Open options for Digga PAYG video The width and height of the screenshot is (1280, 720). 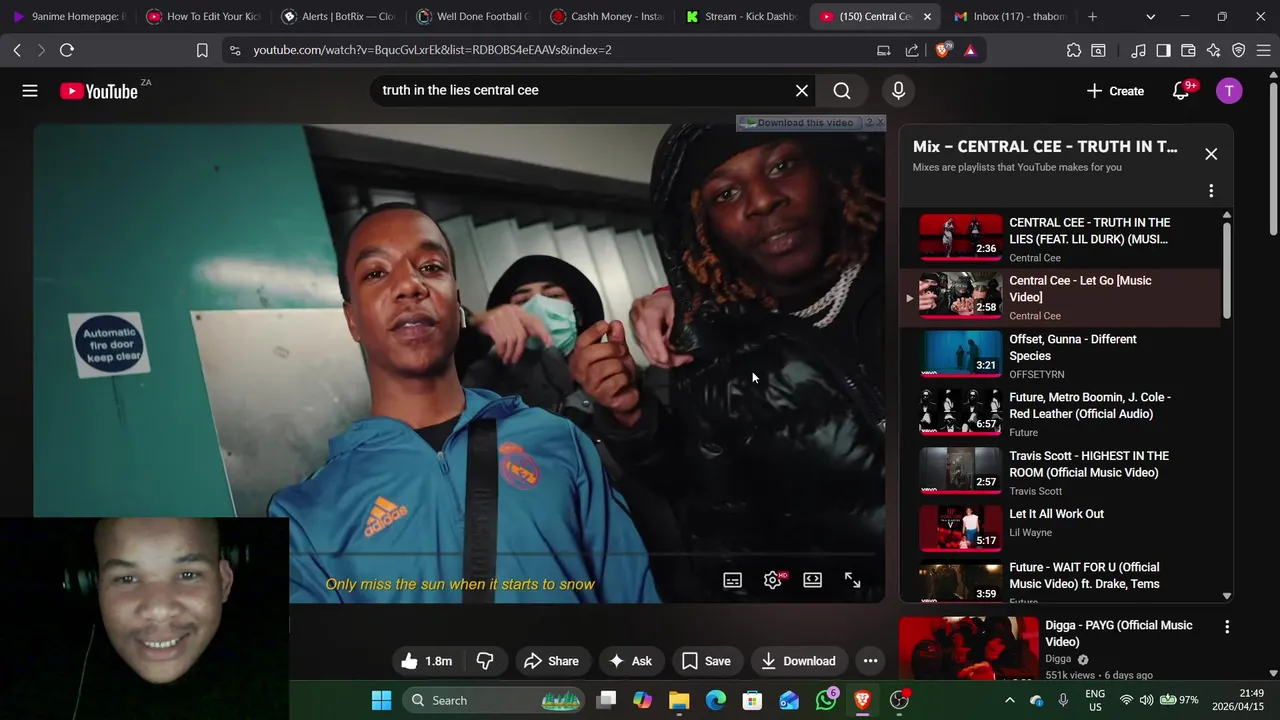tap(1227, 627)
